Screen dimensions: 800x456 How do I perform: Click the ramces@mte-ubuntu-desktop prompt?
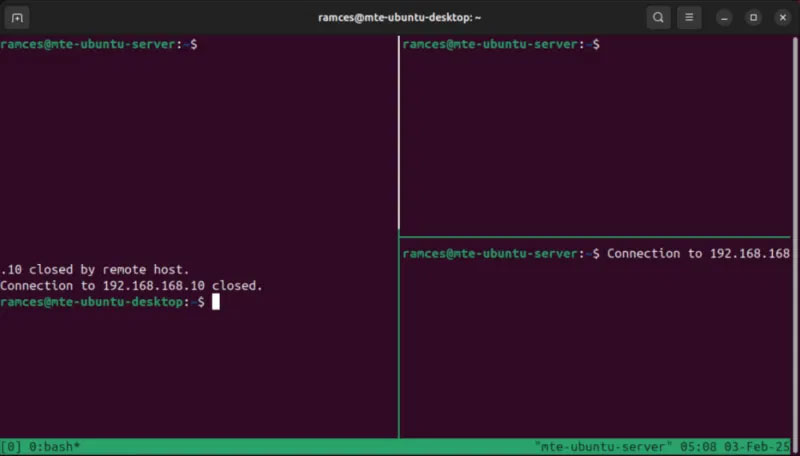pos(102,302)
